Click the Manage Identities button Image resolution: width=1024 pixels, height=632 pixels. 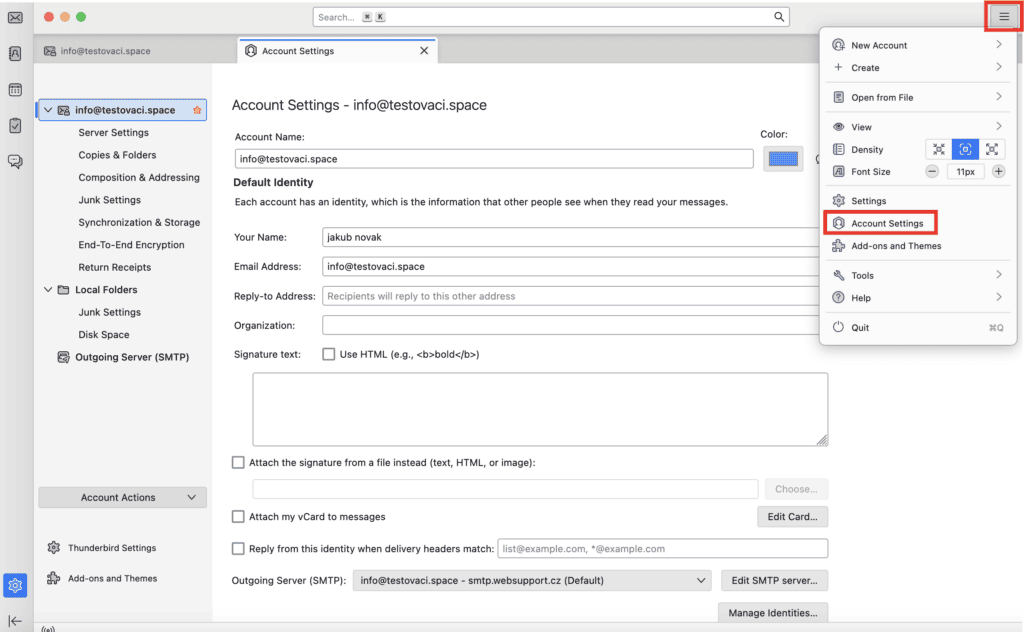click(x=773, y=612)
